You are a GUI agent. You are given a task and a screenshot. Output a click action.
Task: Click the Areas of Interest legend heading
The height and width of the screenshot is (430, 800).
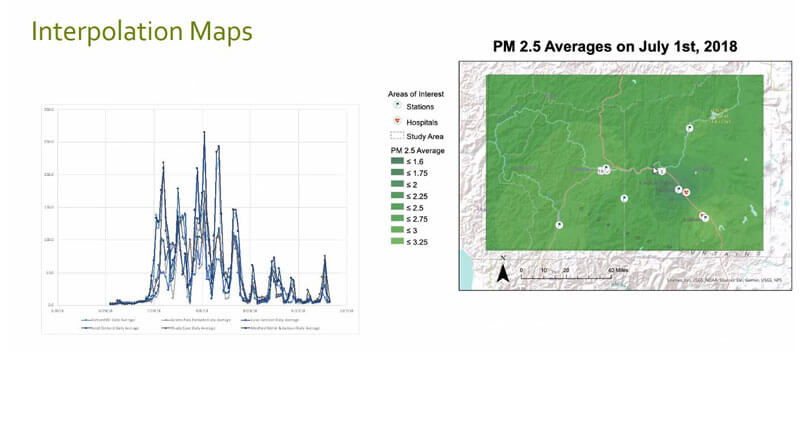(416, 92)
